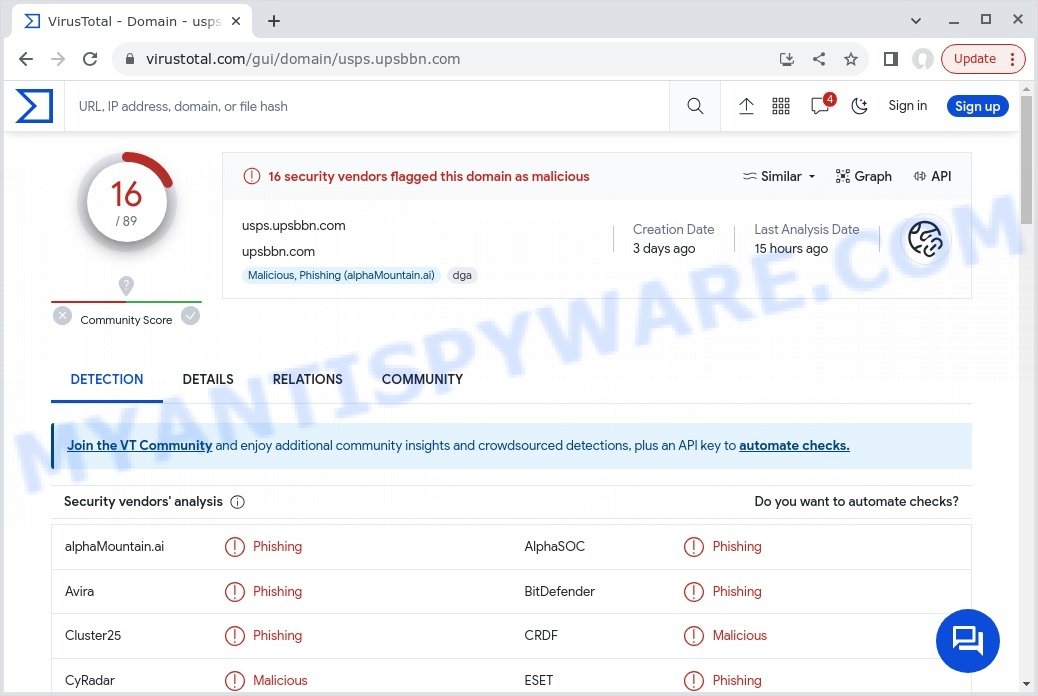Vote malicious with the X icon
Image resolution: width=1038 pixels, height=696 pixels.
click(62, 316)
